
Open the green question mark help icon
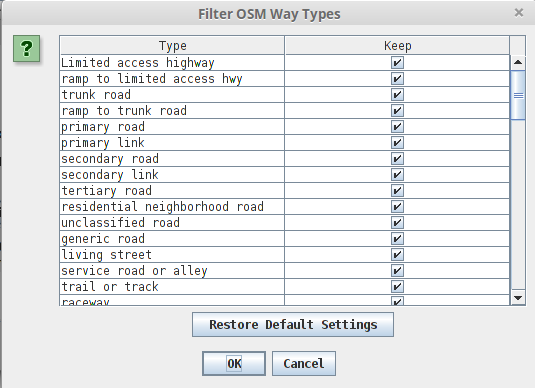(27, 48)
